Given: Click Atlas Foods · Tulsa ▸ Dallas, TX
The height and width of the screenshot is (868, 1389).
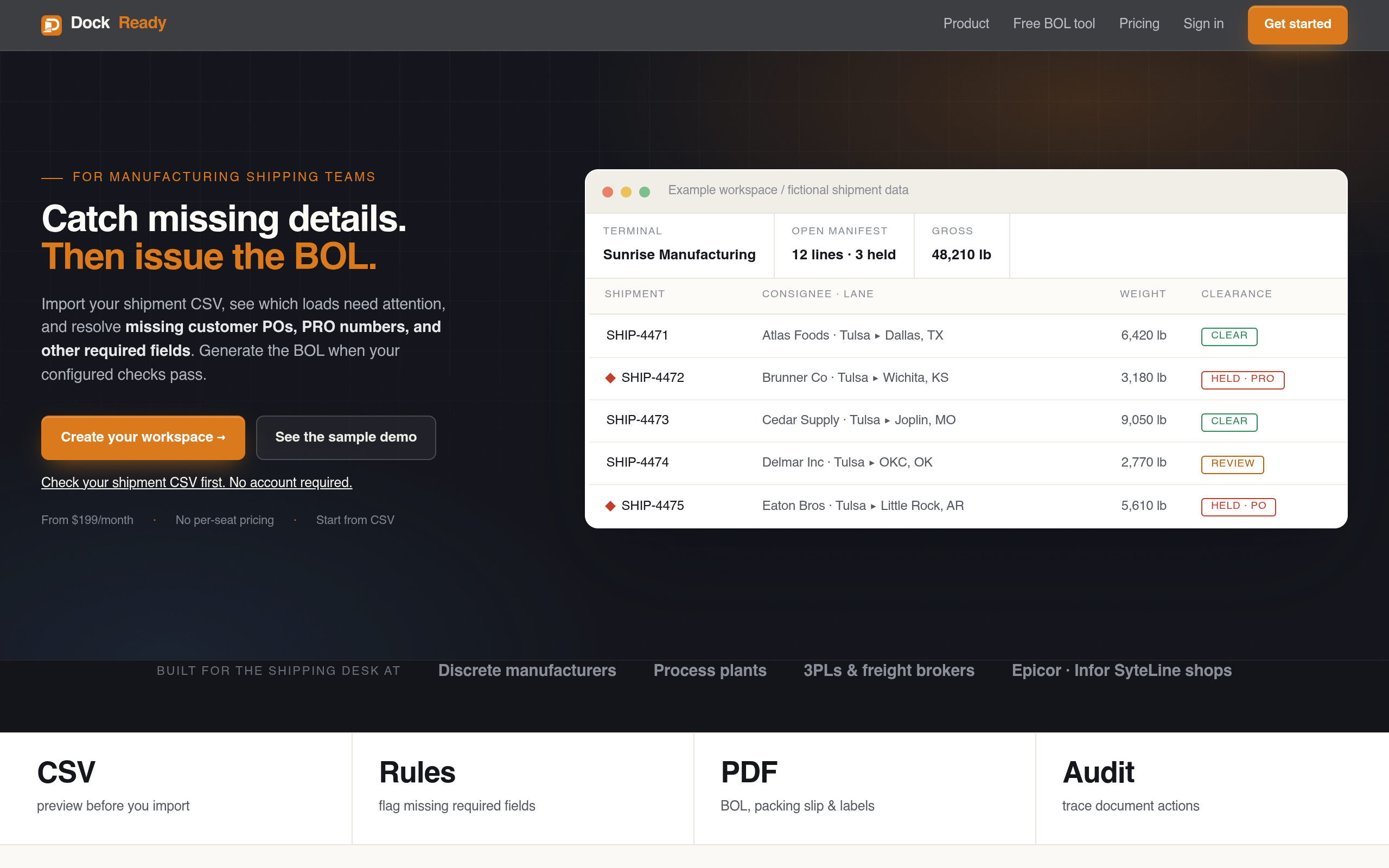Looking at the screenshot, I should tap(852, 335).
